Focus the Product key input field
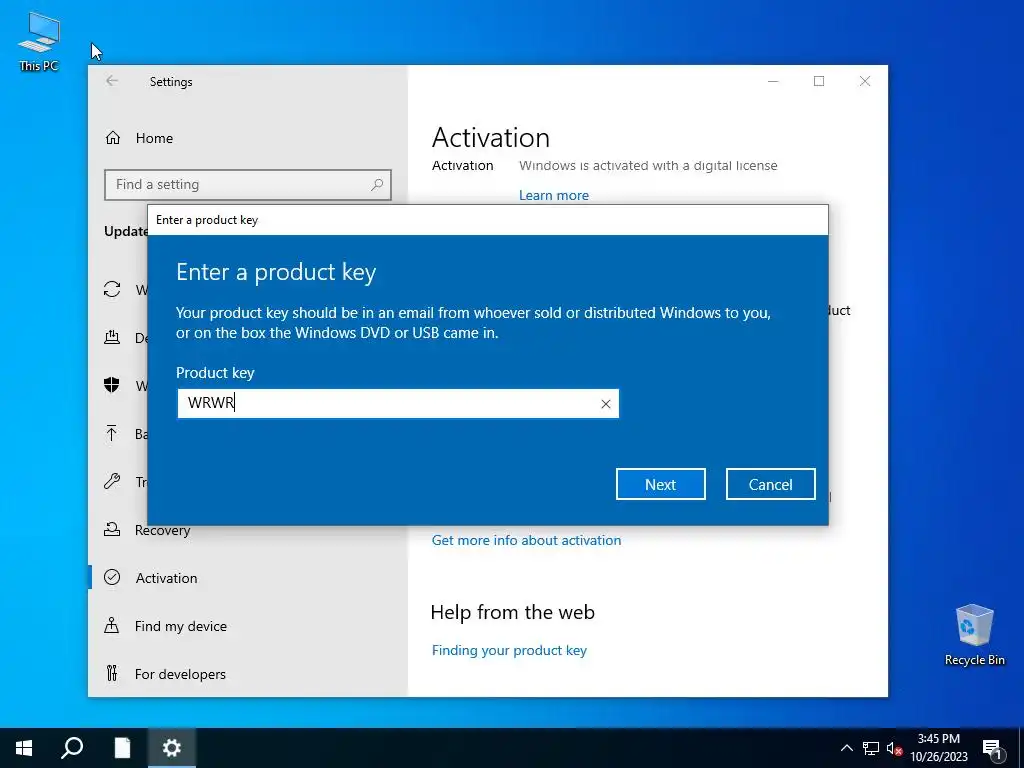The width and height of the screenshot is (1024, 768). point(398,404)
